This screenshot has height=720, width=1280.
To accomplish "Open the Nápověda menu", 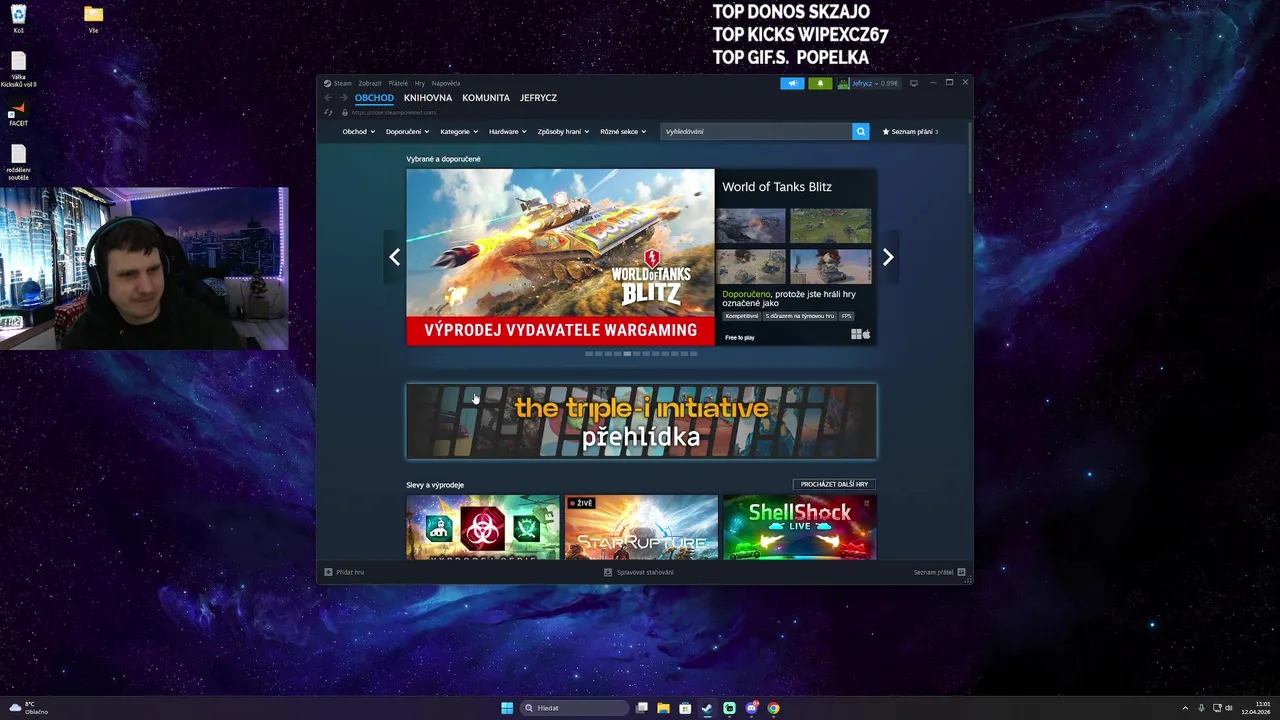I will (446, 83).
